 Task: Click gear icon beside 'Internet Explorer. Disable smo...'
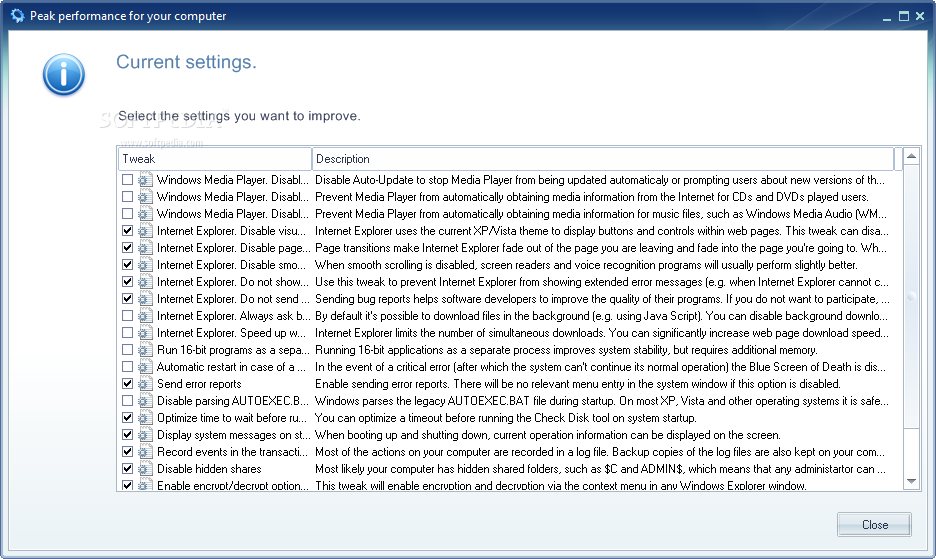(x=144, y=265)
